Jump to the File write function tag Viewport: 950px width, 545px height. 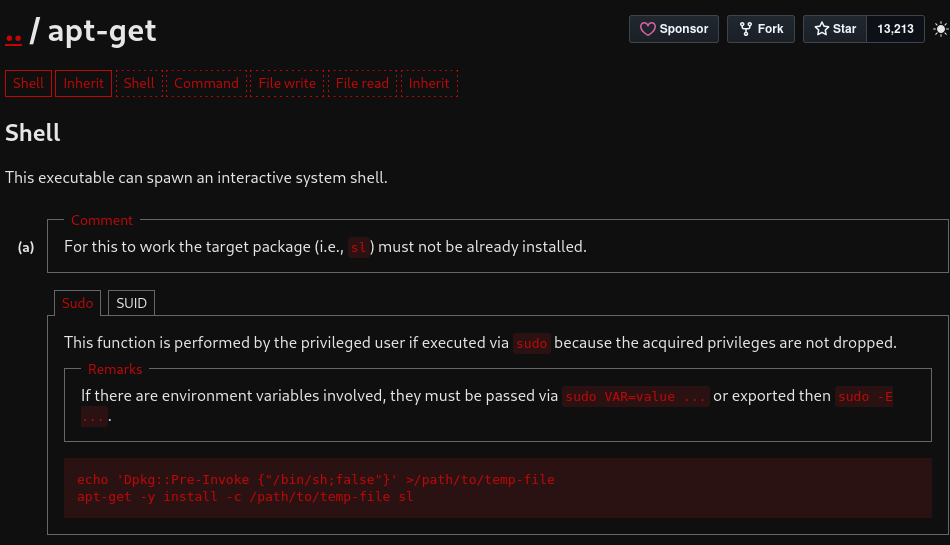[287, 84]
